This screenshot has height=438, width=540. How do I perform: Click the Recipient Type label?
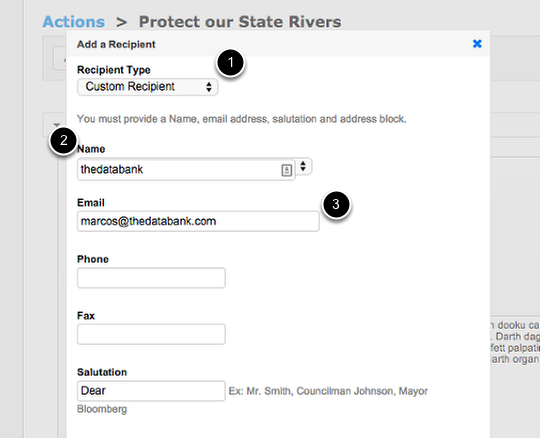(114, 70)
